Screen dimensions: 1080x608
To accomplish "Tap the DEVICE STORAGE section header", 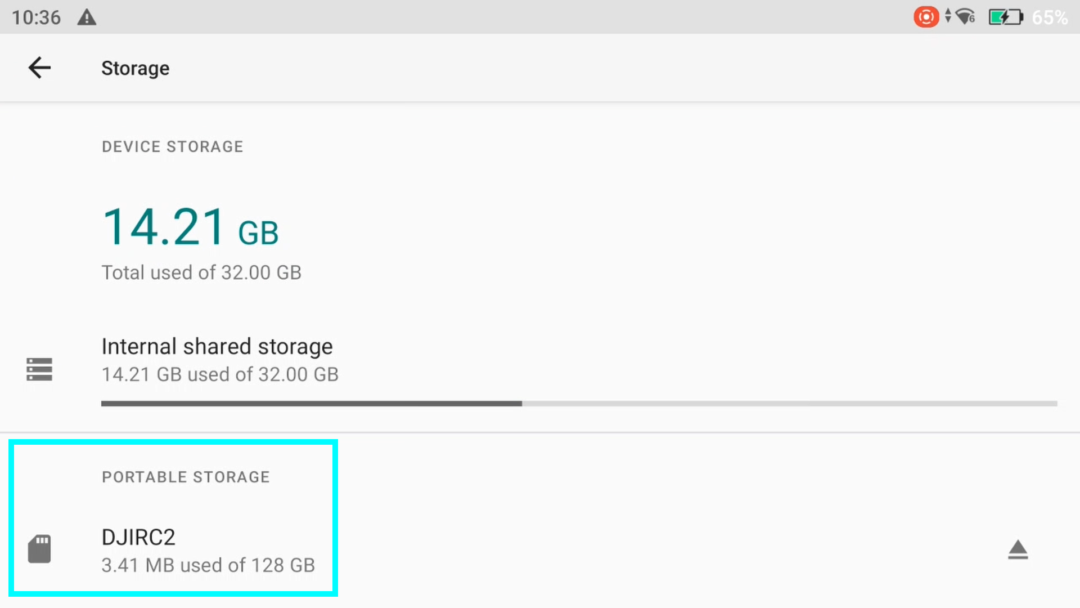I will coord(172,146).
